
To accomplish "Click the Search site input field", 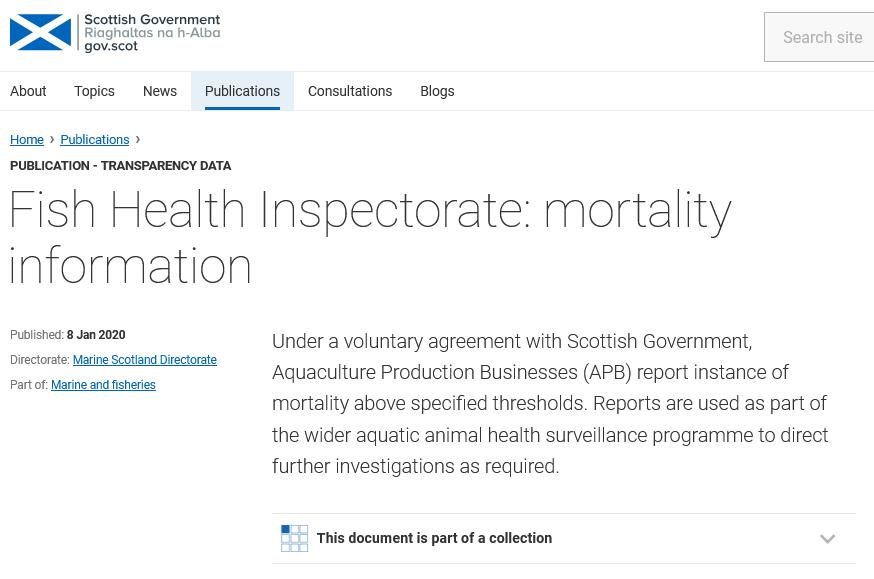I will (821, 37).
